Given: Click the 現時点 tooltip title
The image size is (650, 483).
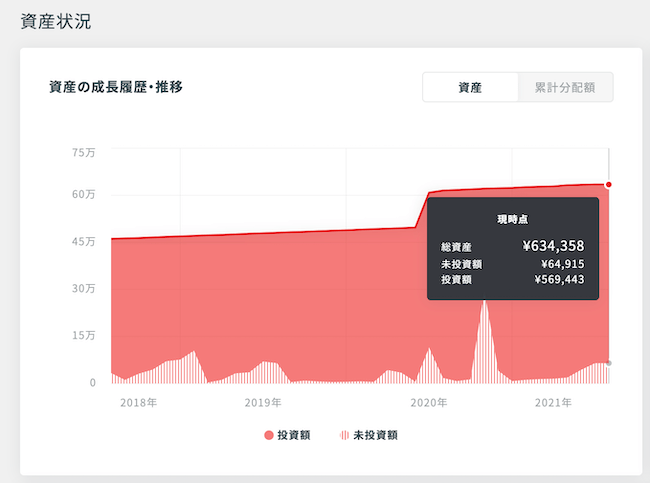Looking at the screenshot, I should tap(513, 219).
